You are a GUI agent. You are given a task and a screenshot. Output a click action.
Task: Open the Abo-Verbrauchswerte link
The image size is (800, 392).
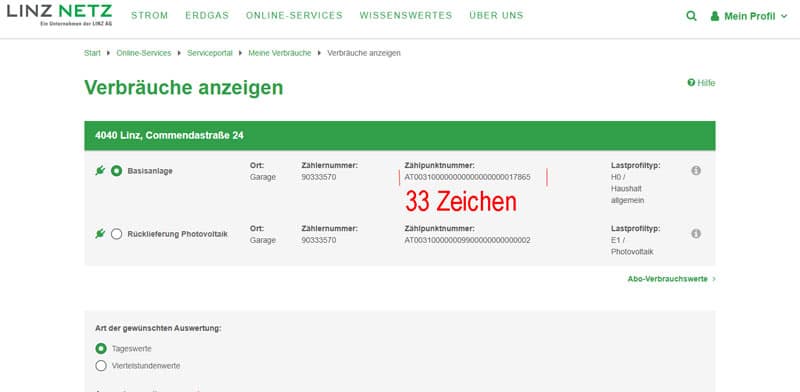coord(671,279)
